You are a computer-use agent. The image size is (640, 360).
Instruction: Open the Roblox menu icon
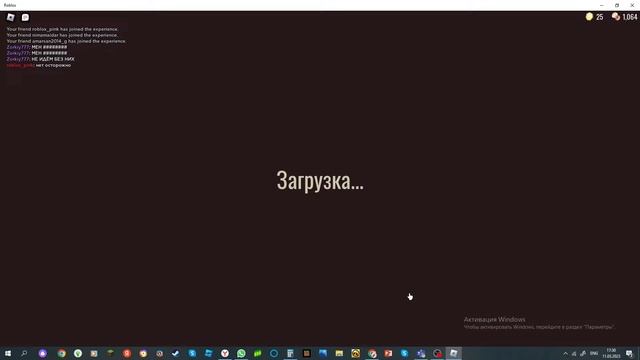pos(11,17)
